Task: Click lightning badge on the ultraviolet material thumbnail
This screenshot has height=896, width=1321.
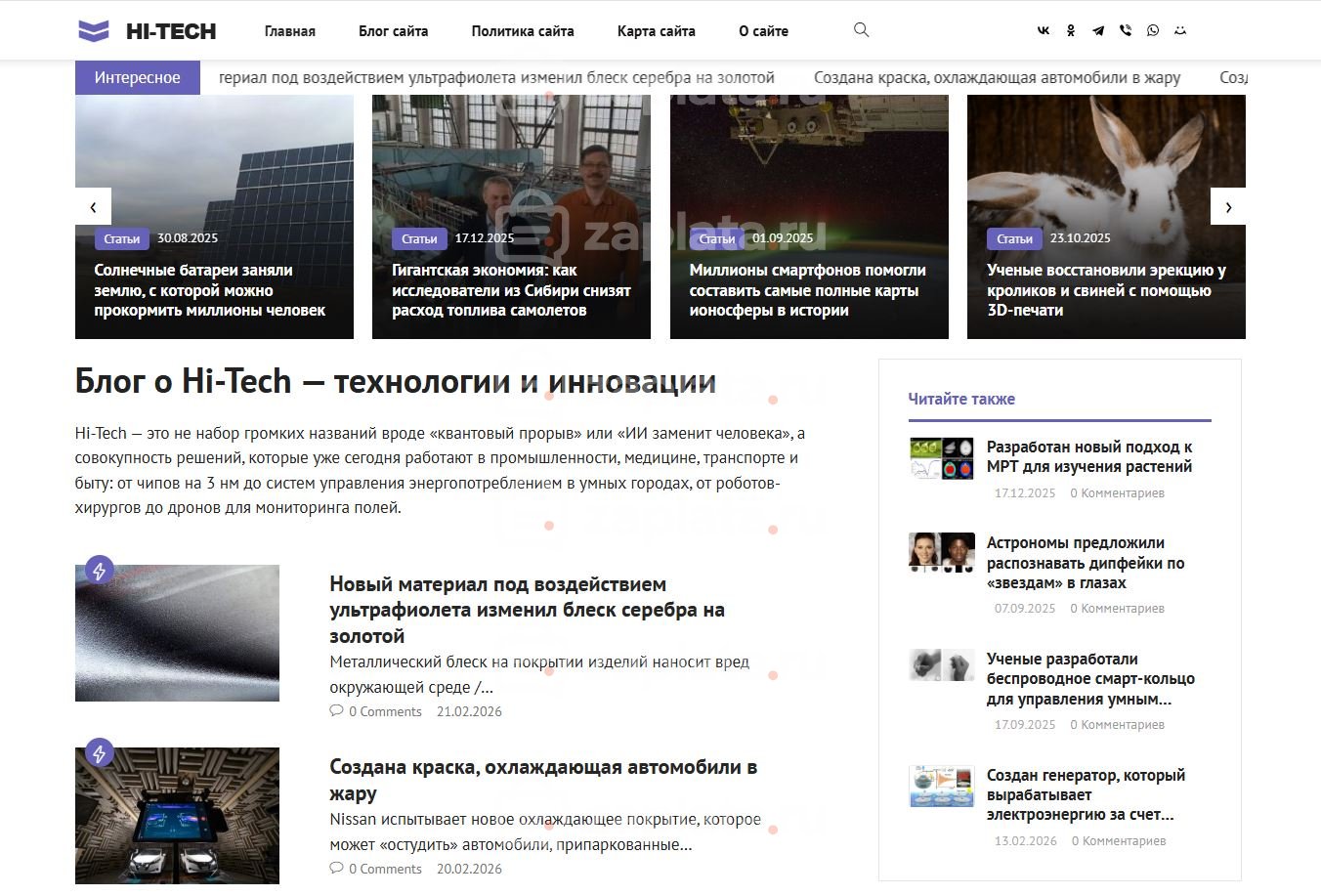Action: 99,570
